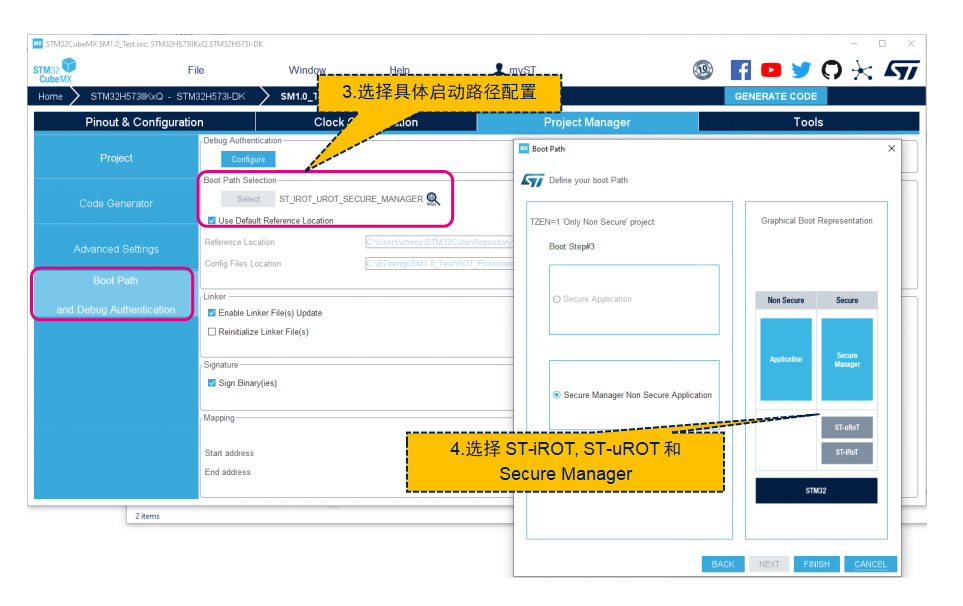The width and height of the screenshot is (963, 606).
Task: Select Secure Application radio option
Action: (556, 299)
